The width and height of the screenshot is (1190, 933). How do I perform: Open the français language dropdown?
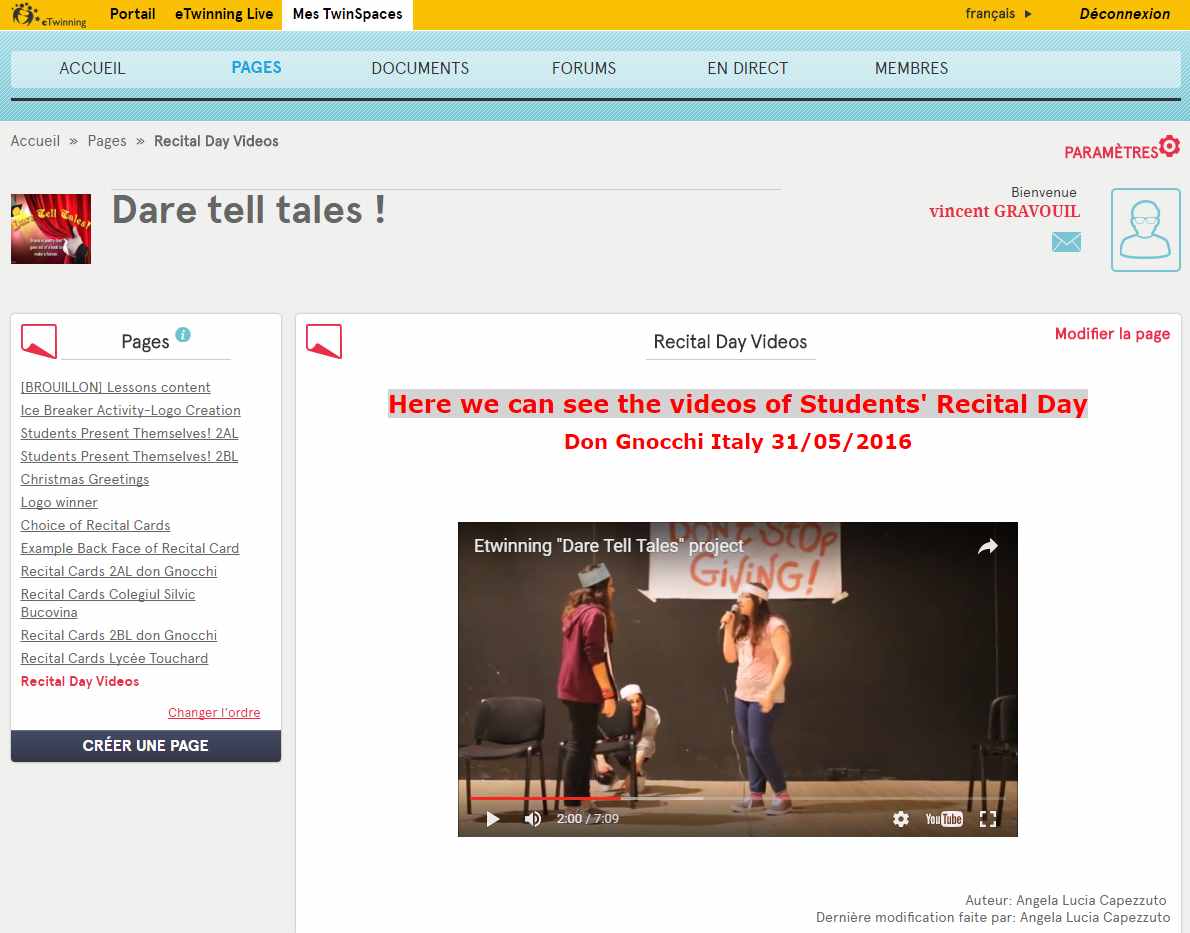(x=998, y=14)
